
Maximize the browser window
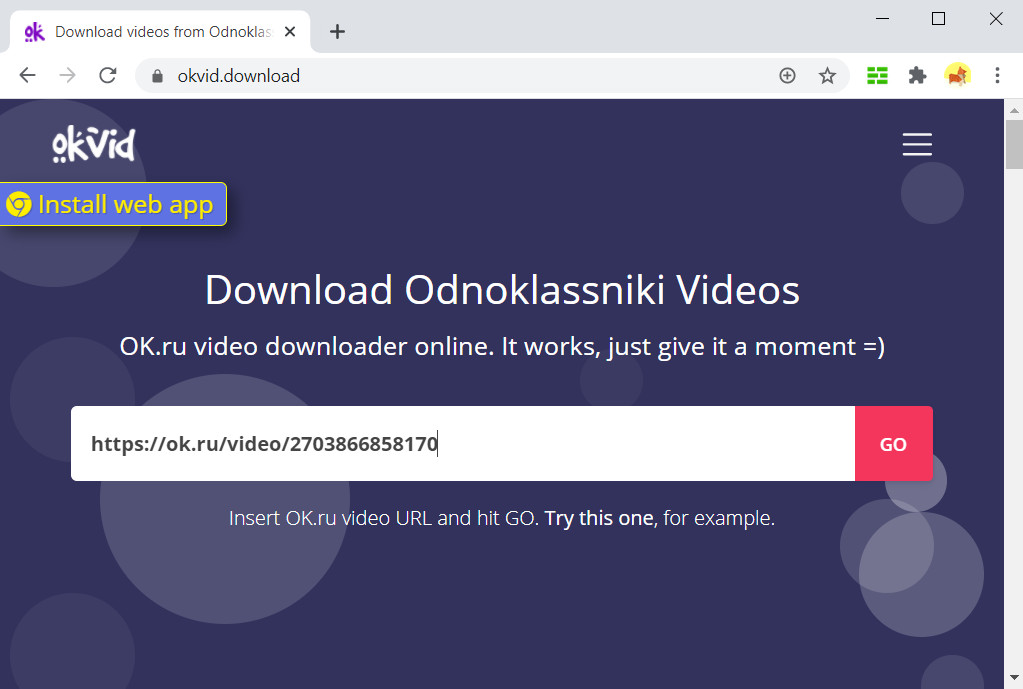938,18
